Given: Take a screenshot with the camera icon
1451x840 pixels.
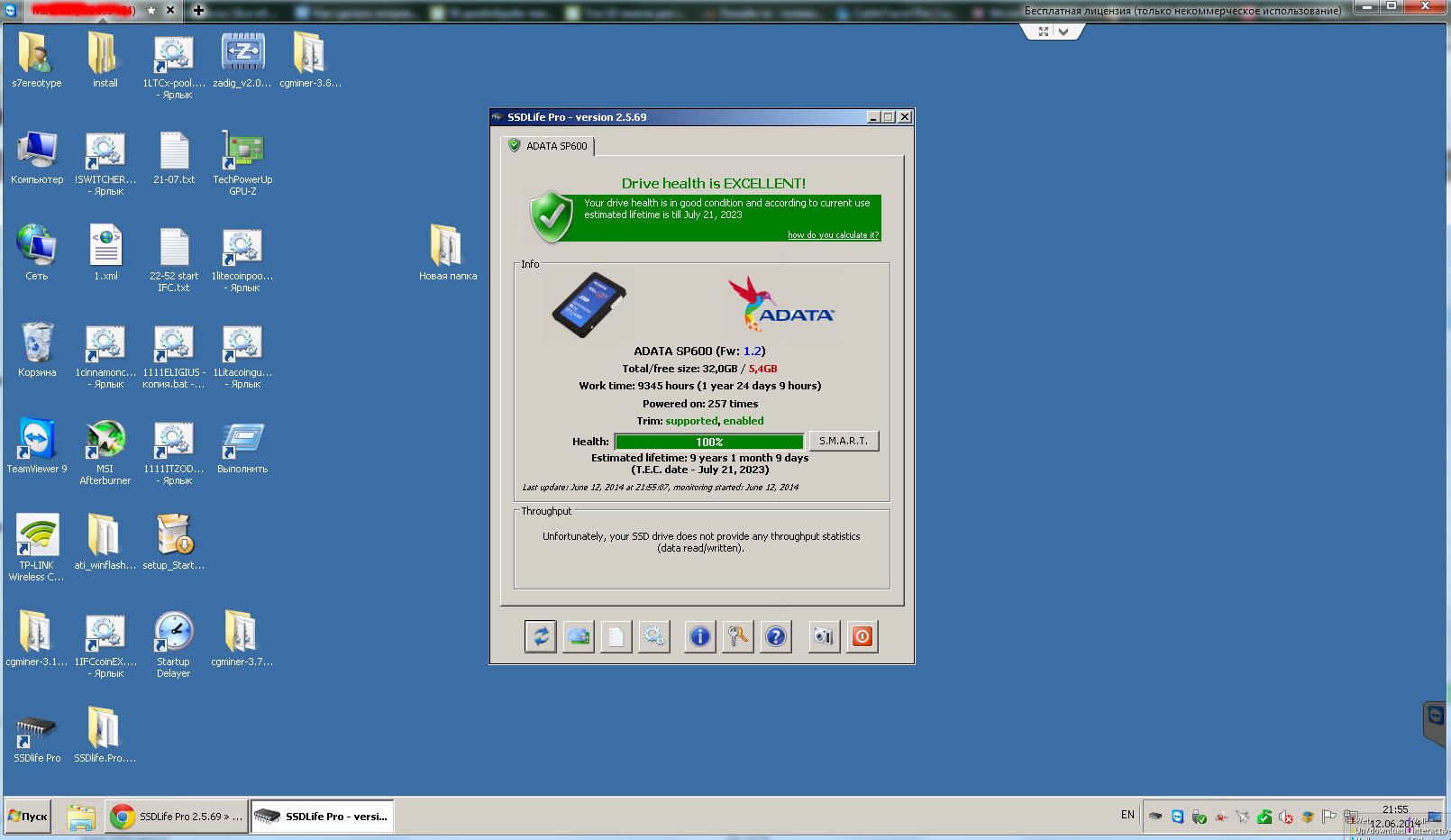Looking at the screenshot, I should click(824, 637).
